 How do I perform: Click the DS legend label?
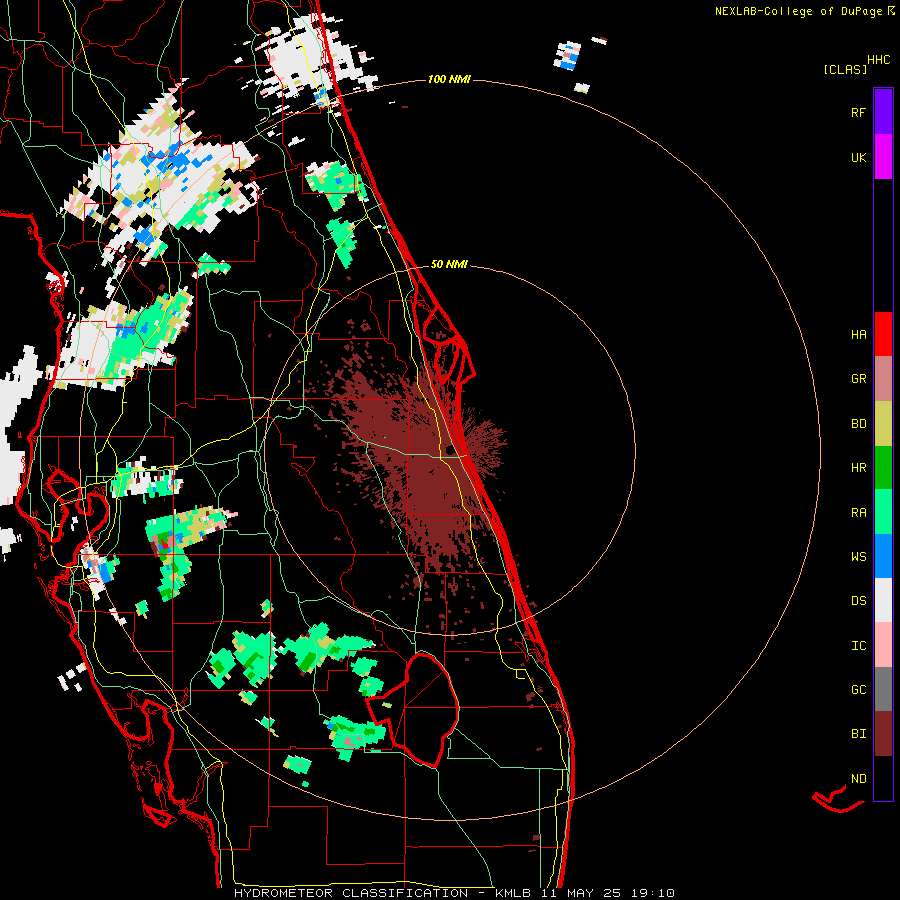(858, 600)
